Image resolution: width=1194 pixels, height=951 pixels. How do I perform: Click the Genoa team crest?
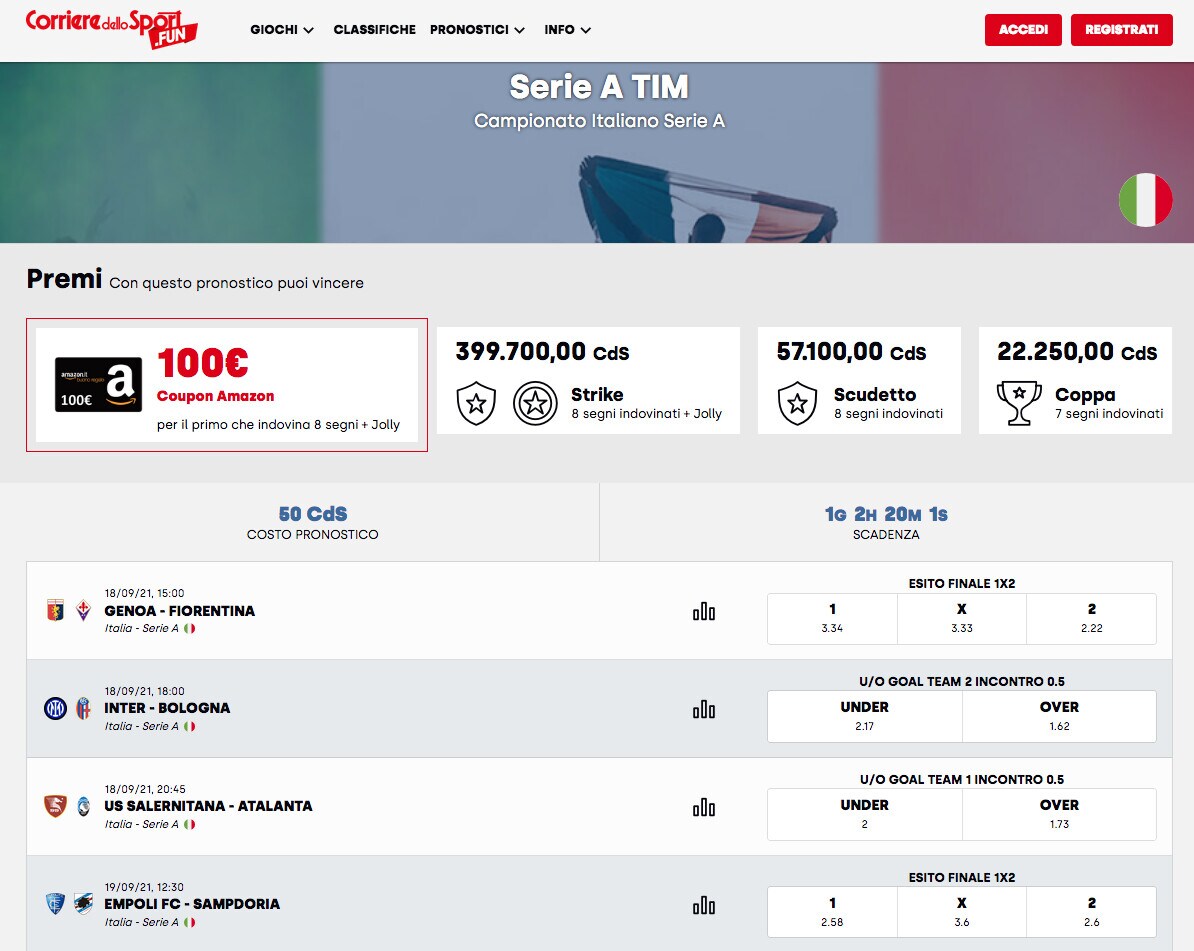pyautogui.click(x=56, y=610)
